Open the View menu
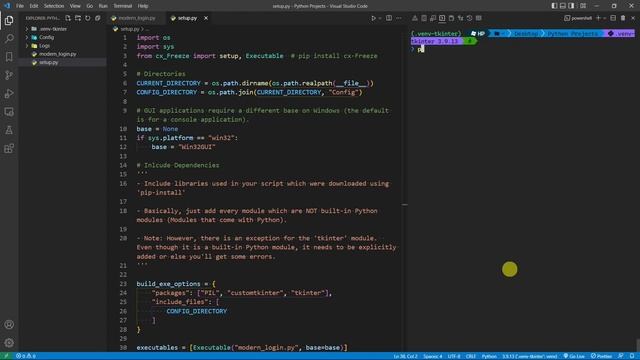Screen dimensions: 640x360 [75, 6]
